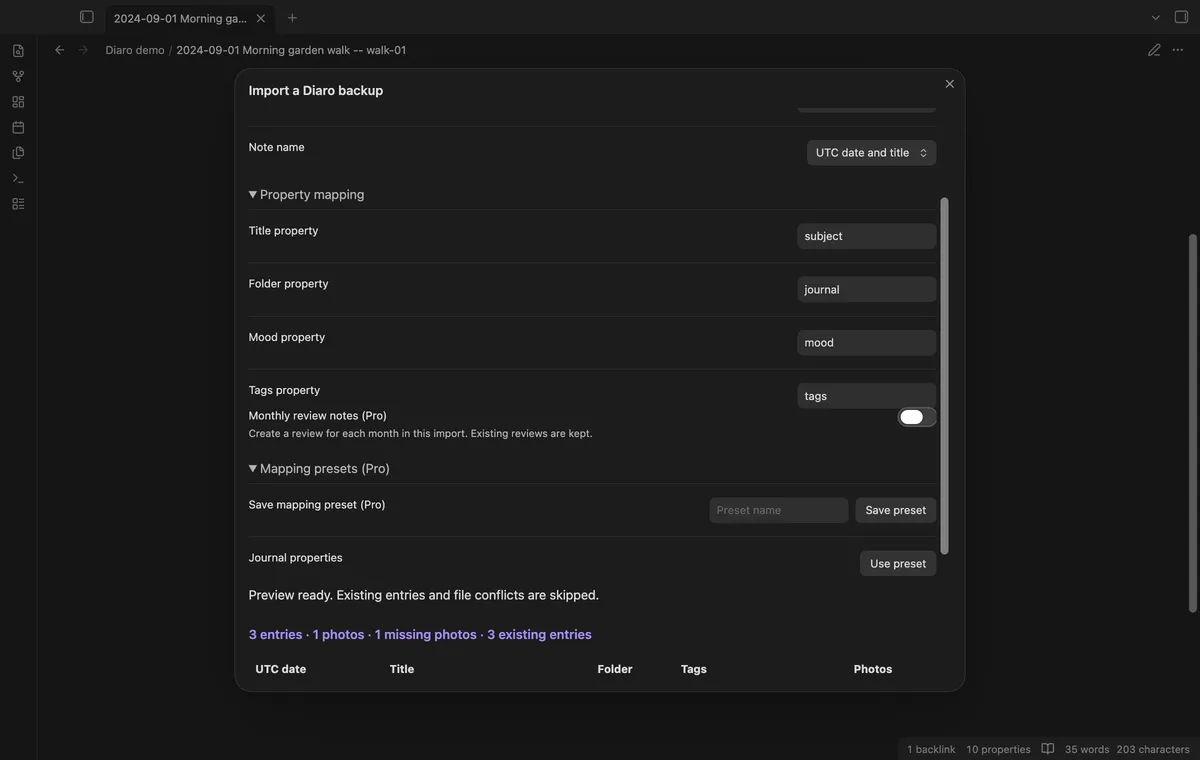The width and height of the screenshot is (1200, 760).
Task: Open quick switcher ribbon icon
Action: click(x=18, y=51)
